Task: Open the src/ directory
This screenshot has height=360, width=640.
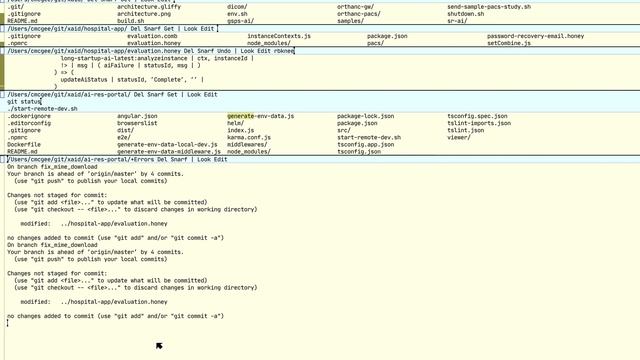Action: click(x=344, y=131)
